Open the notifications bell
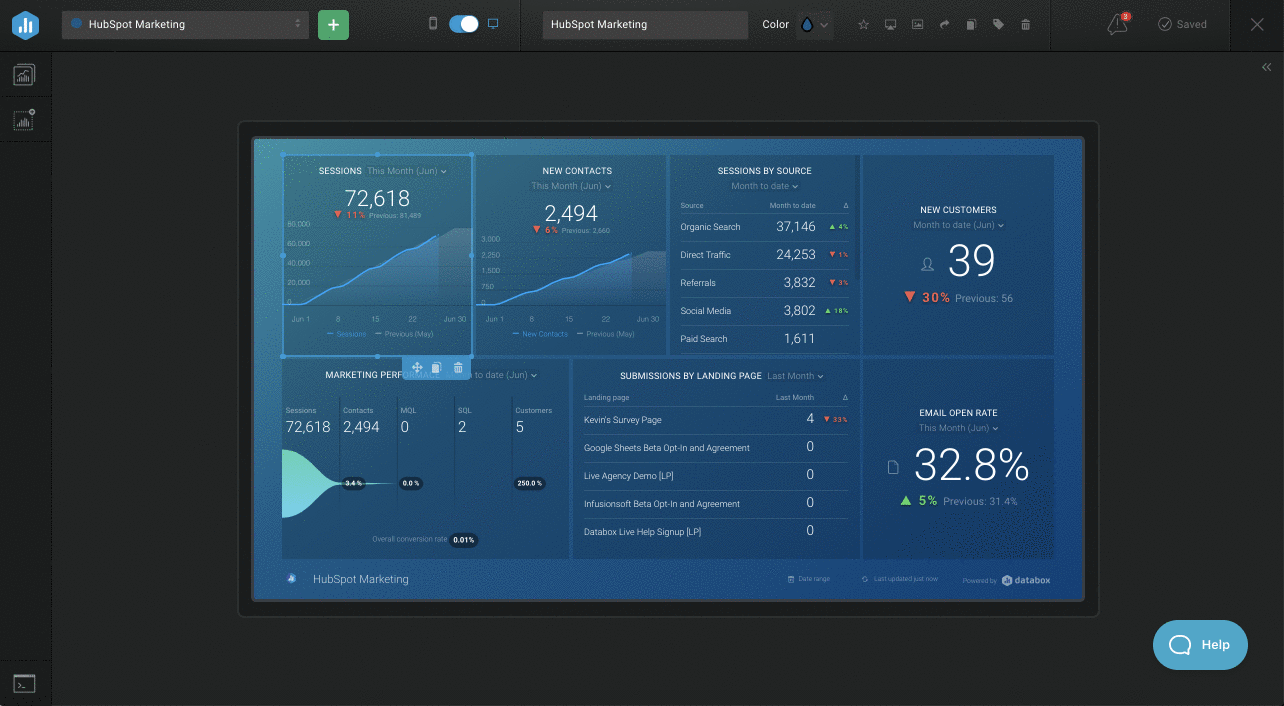The height and width of the screenshot is (706, 1284). tap(1117, 25)
